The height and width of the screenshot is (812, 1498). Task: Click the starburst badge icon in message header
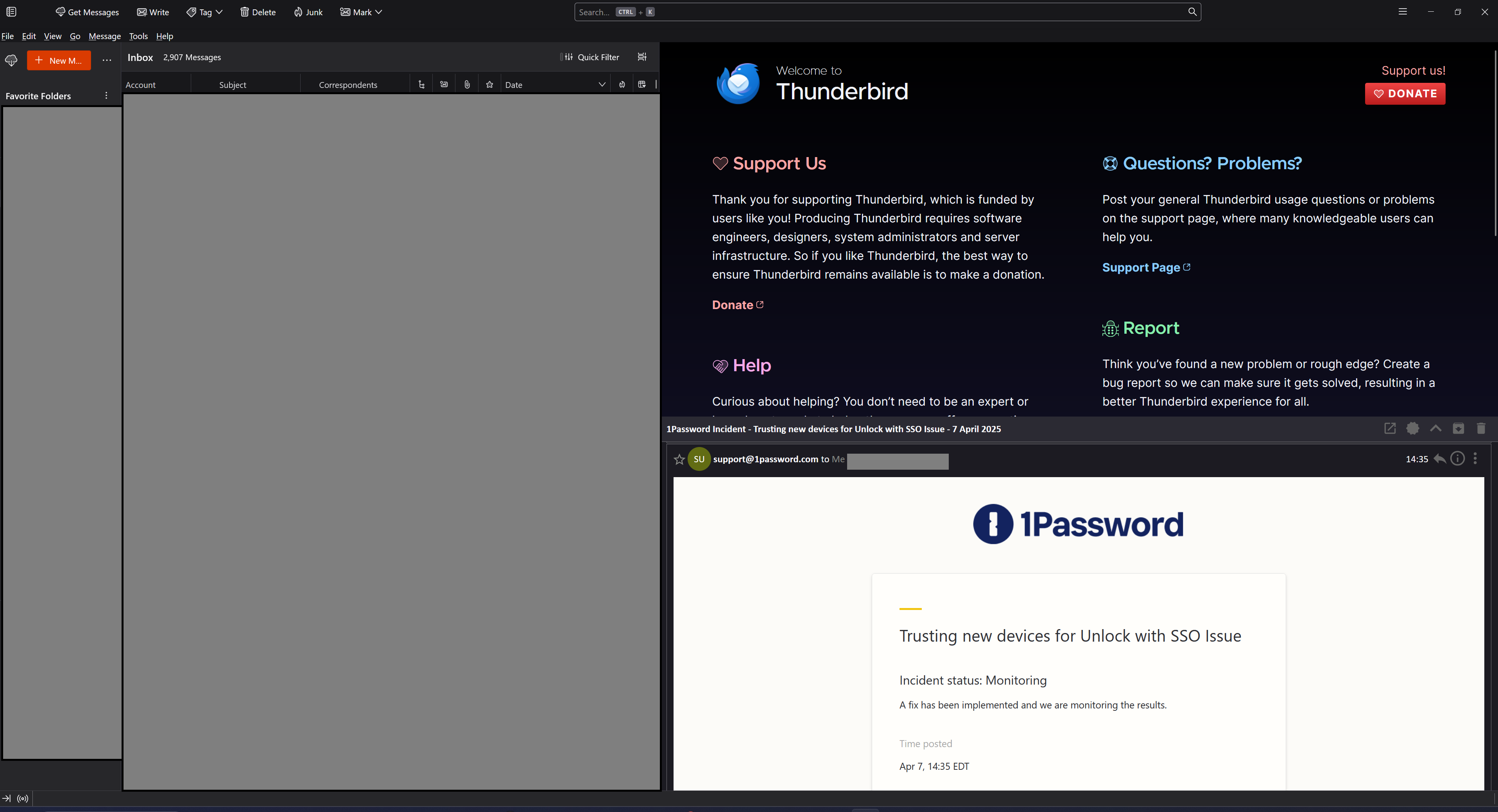pos(1412,428)
